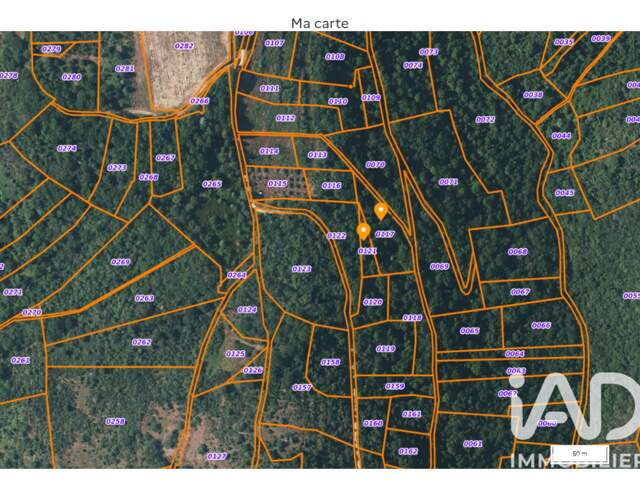This screenshot has width=640, height=480.
Task: Click parcel number 0061
Action: [473, 443]
